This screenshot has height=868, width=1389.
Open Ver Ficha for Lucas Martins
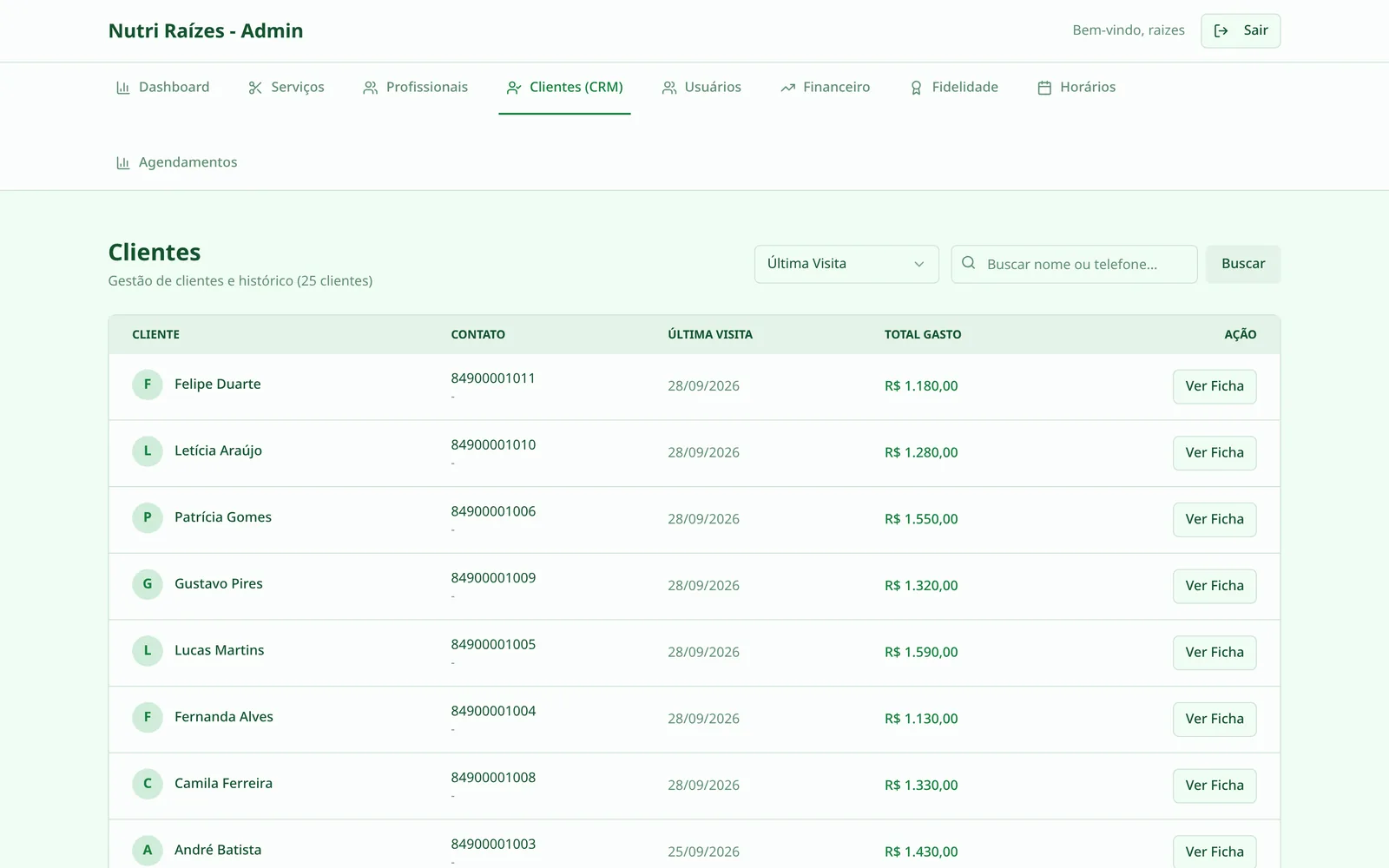1215,653
